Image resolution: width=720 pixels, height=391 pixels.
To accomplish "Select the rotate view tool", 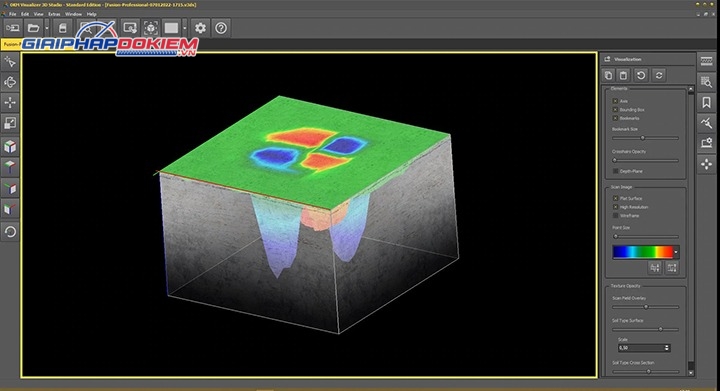I will pos(10,82).
